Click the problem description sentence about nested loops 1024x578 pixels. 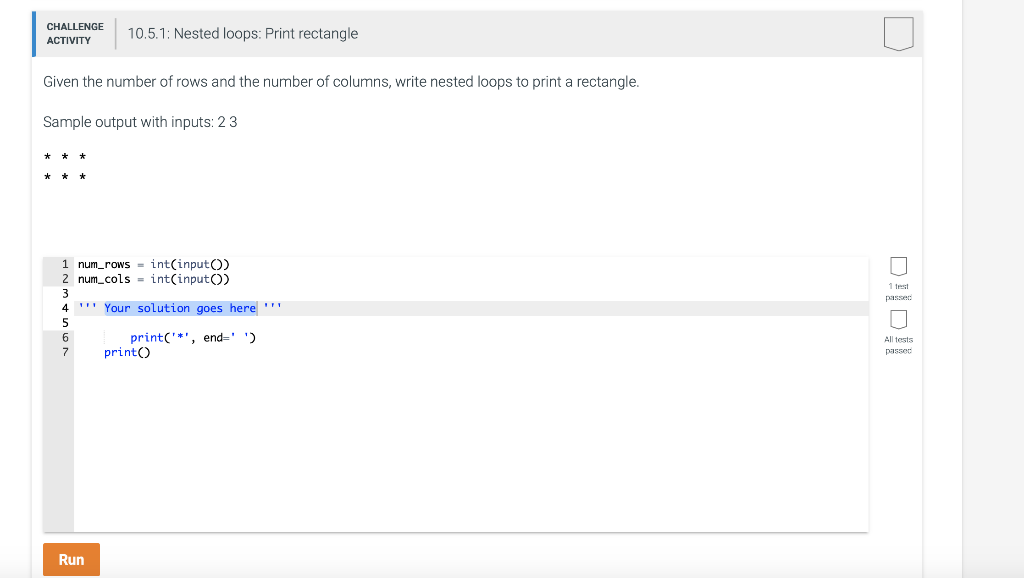click(x=341, y=82)
